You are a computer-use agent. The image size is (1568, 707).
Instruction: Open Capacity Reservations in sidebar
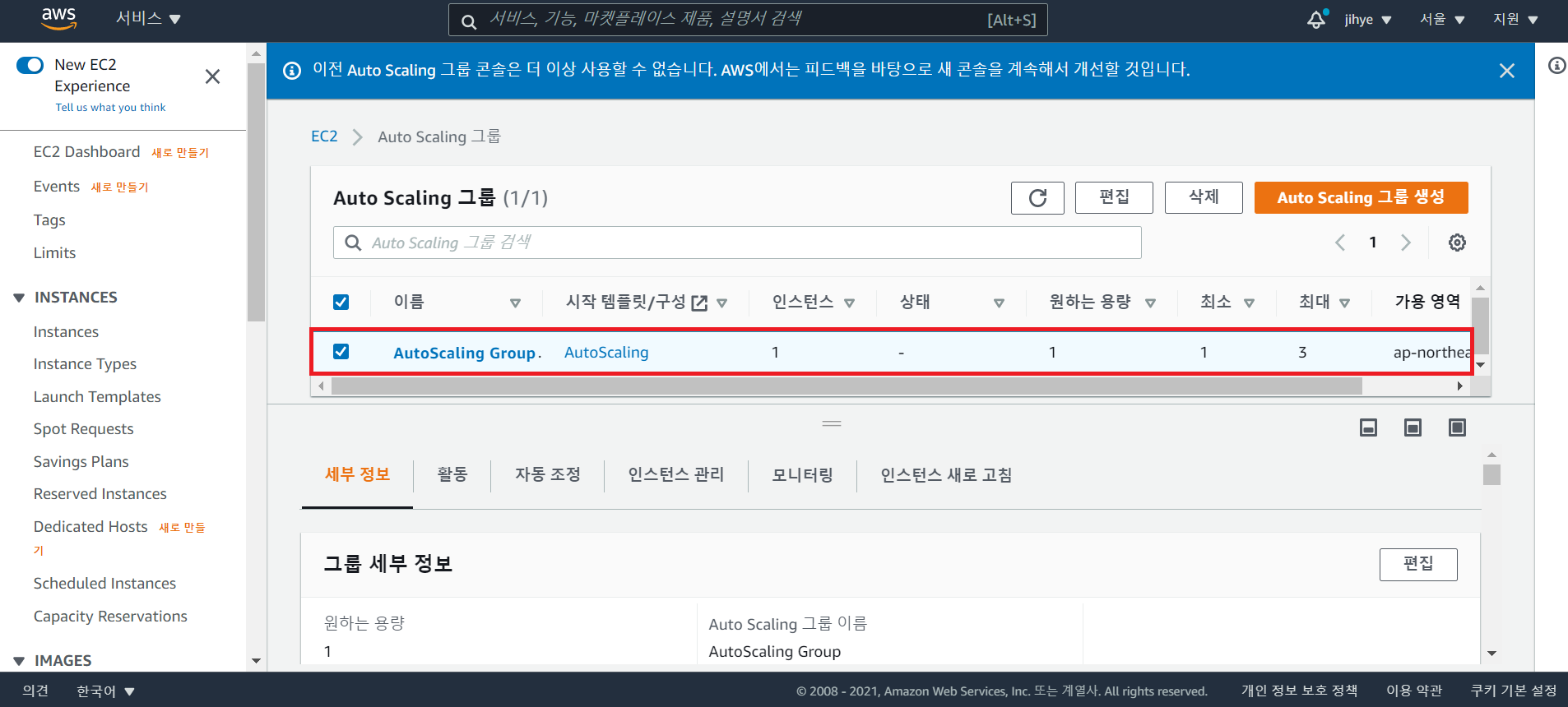(x=110, y=617)
